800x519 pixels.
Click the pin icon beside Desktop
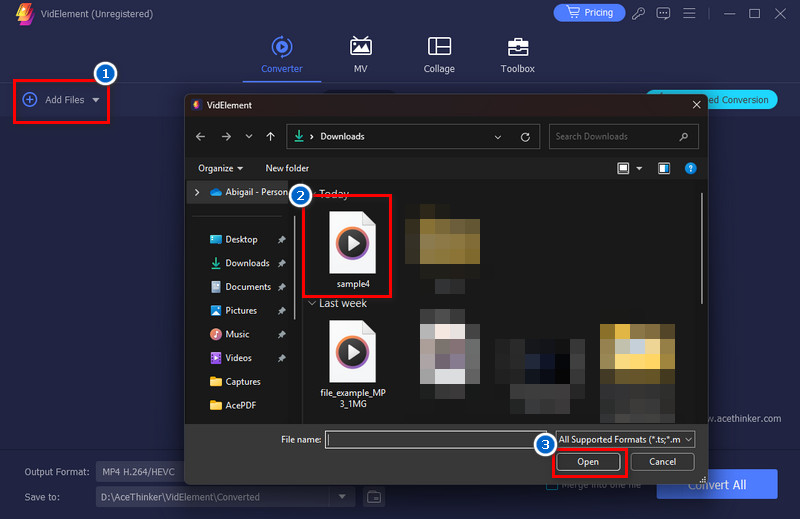coord(282,239)
